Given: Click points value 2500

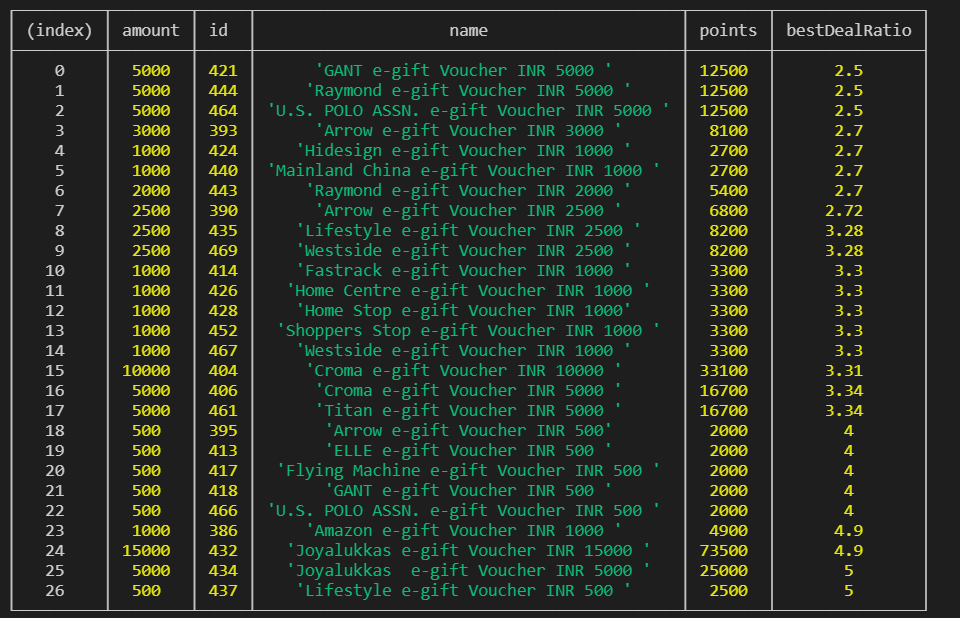Looking at the screenshot, I should [x=729, y=591].
